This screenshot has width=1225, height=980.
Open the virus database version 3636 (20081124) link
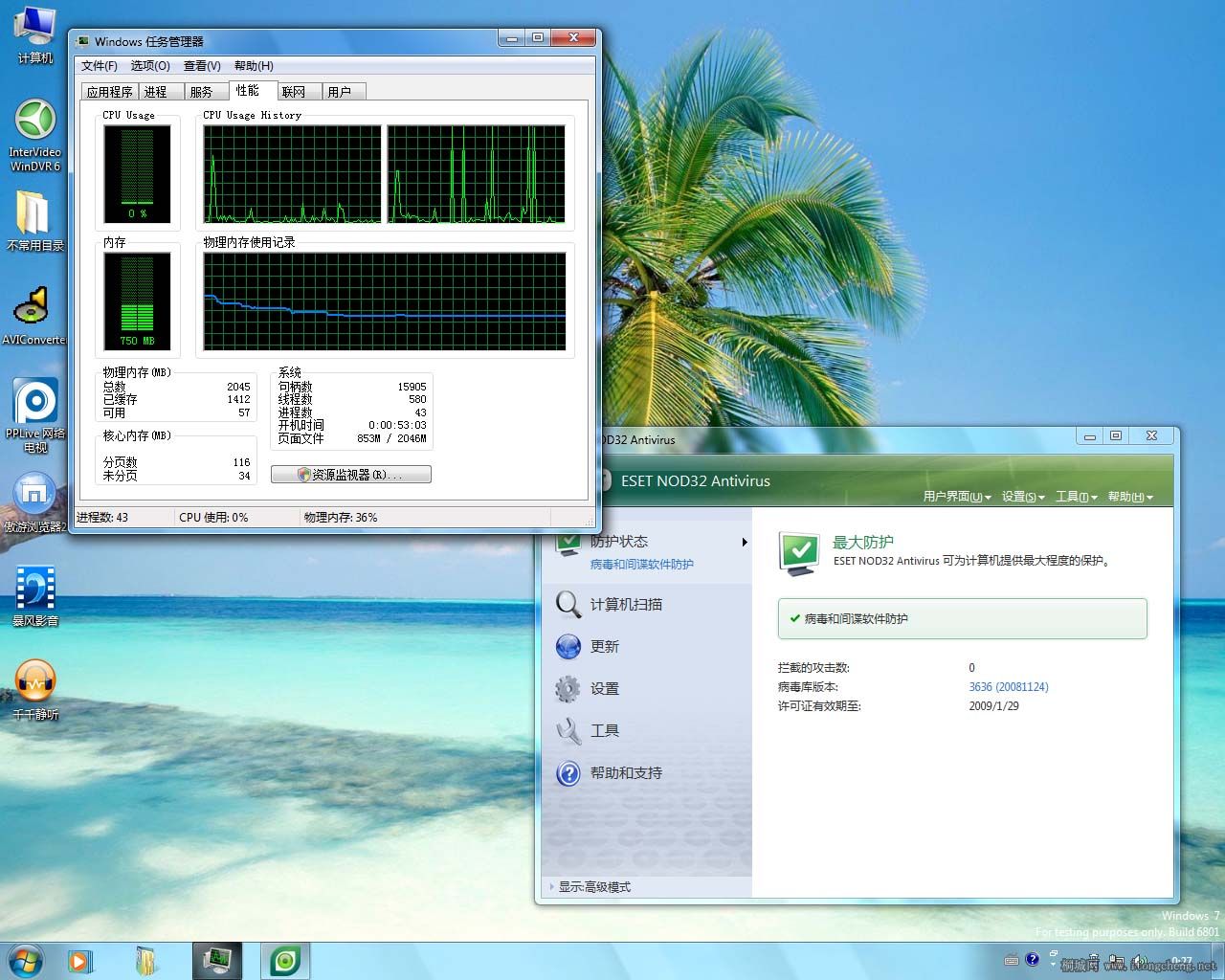click(1009, 687)
